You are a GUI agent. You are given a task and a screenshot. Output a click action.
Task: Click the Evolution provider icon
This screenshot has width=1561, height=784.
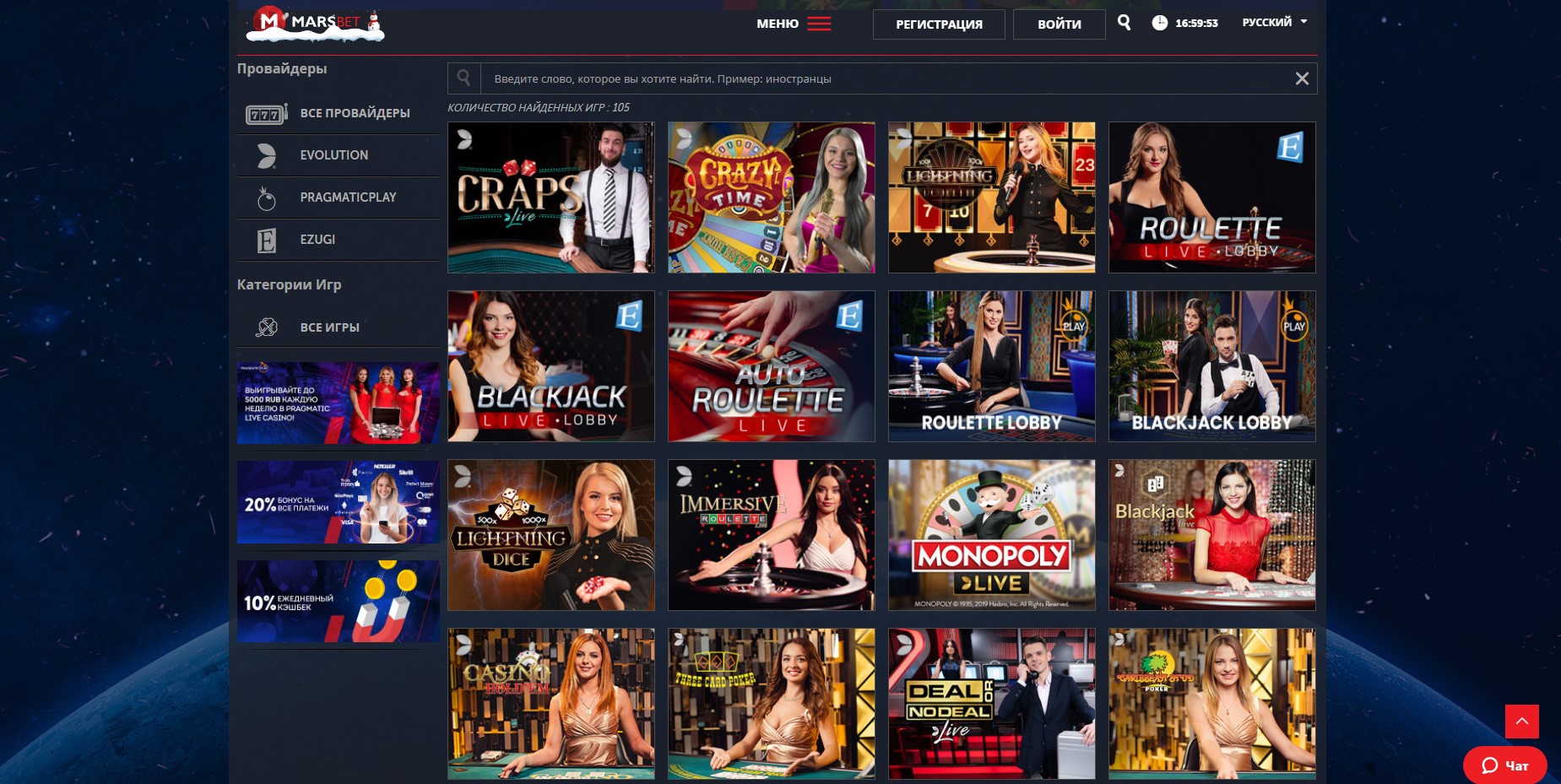pyautogui.click(x=267, y=155)
